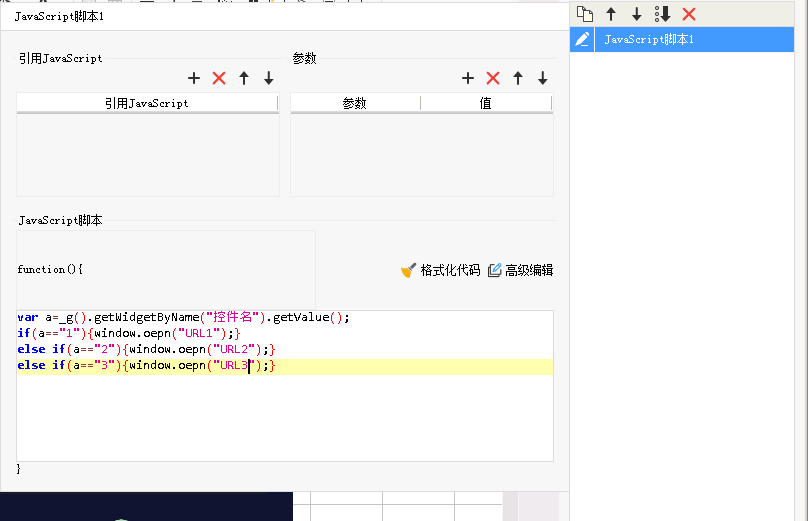Copy the selected event in right panel
This screenshot has height=521, width=808.
[x=585, y=14]
